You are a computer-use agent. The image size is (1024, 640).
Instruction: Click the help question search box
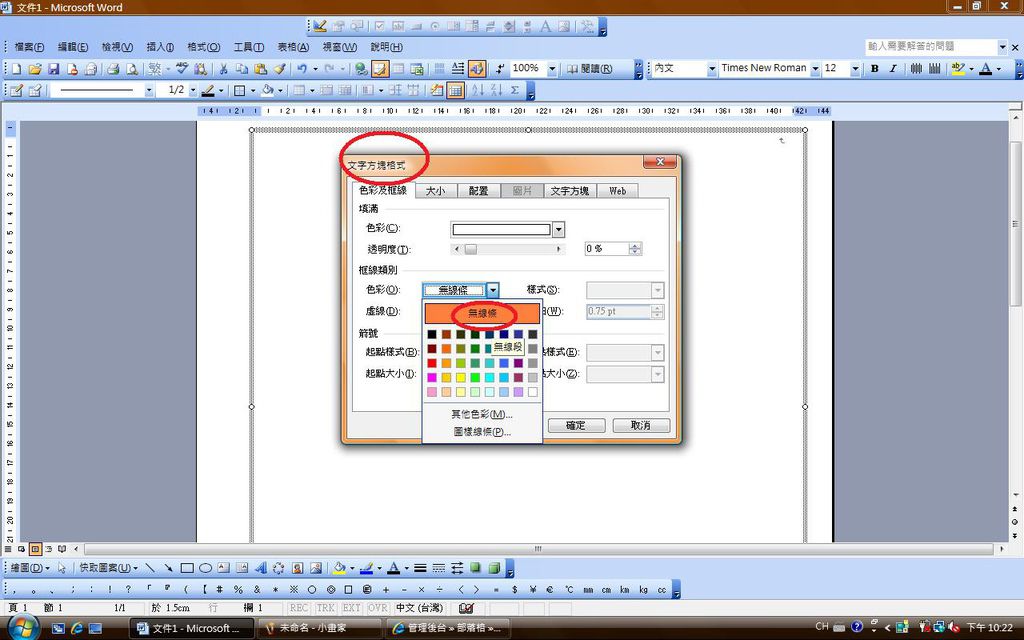click(x=931, y=46)
